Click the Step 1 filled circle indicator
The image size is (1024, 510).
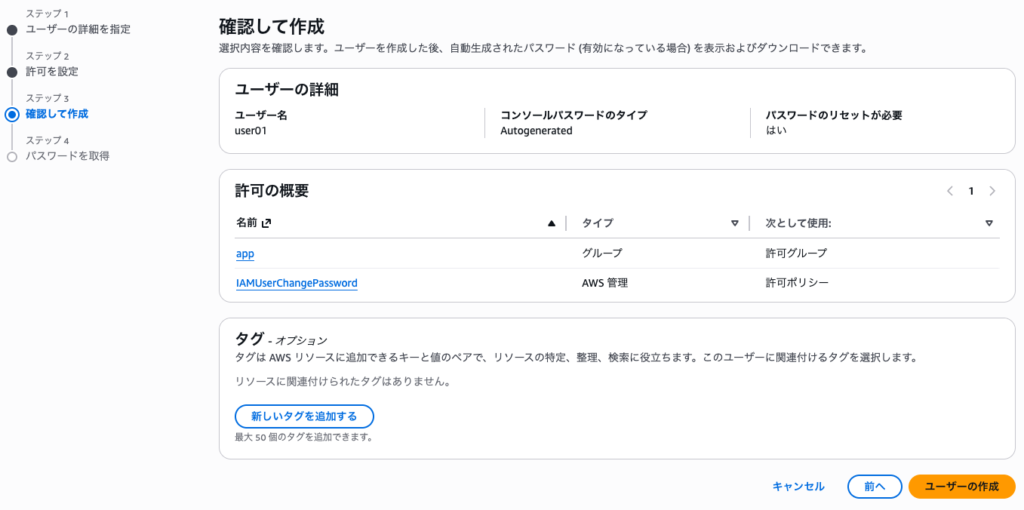click(12, 30)
